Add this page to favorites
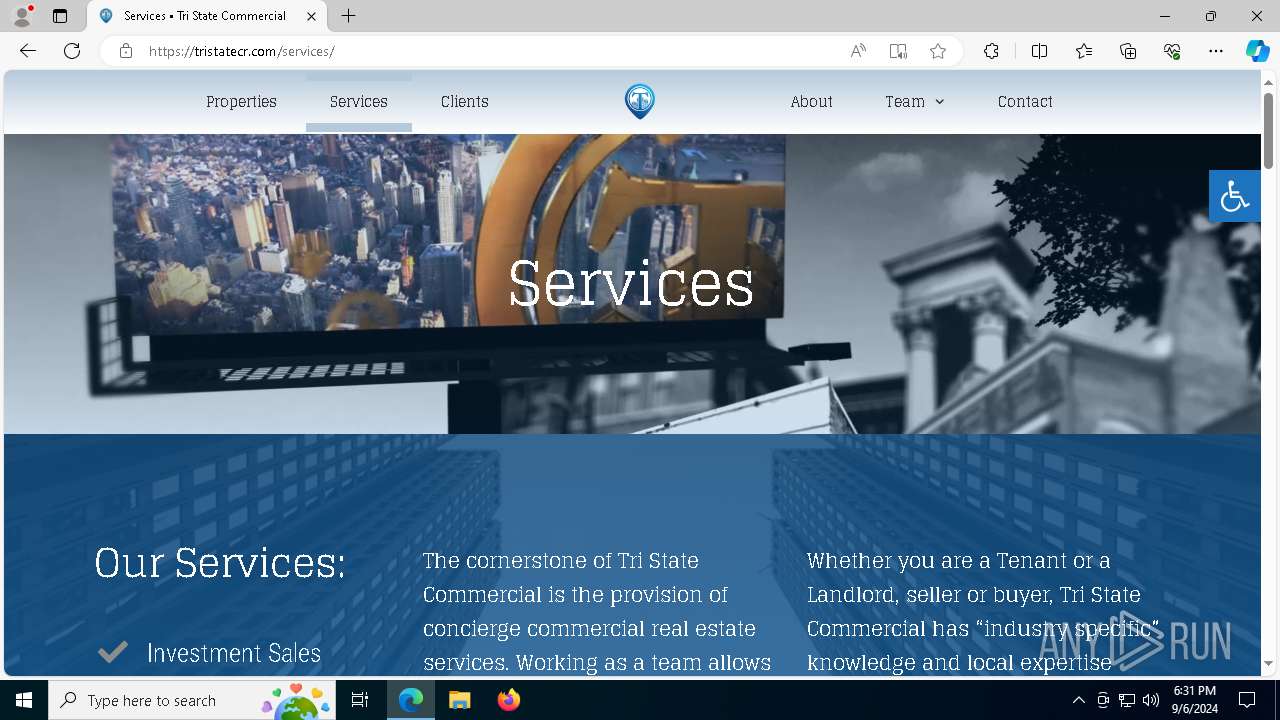 coord(938,51)
